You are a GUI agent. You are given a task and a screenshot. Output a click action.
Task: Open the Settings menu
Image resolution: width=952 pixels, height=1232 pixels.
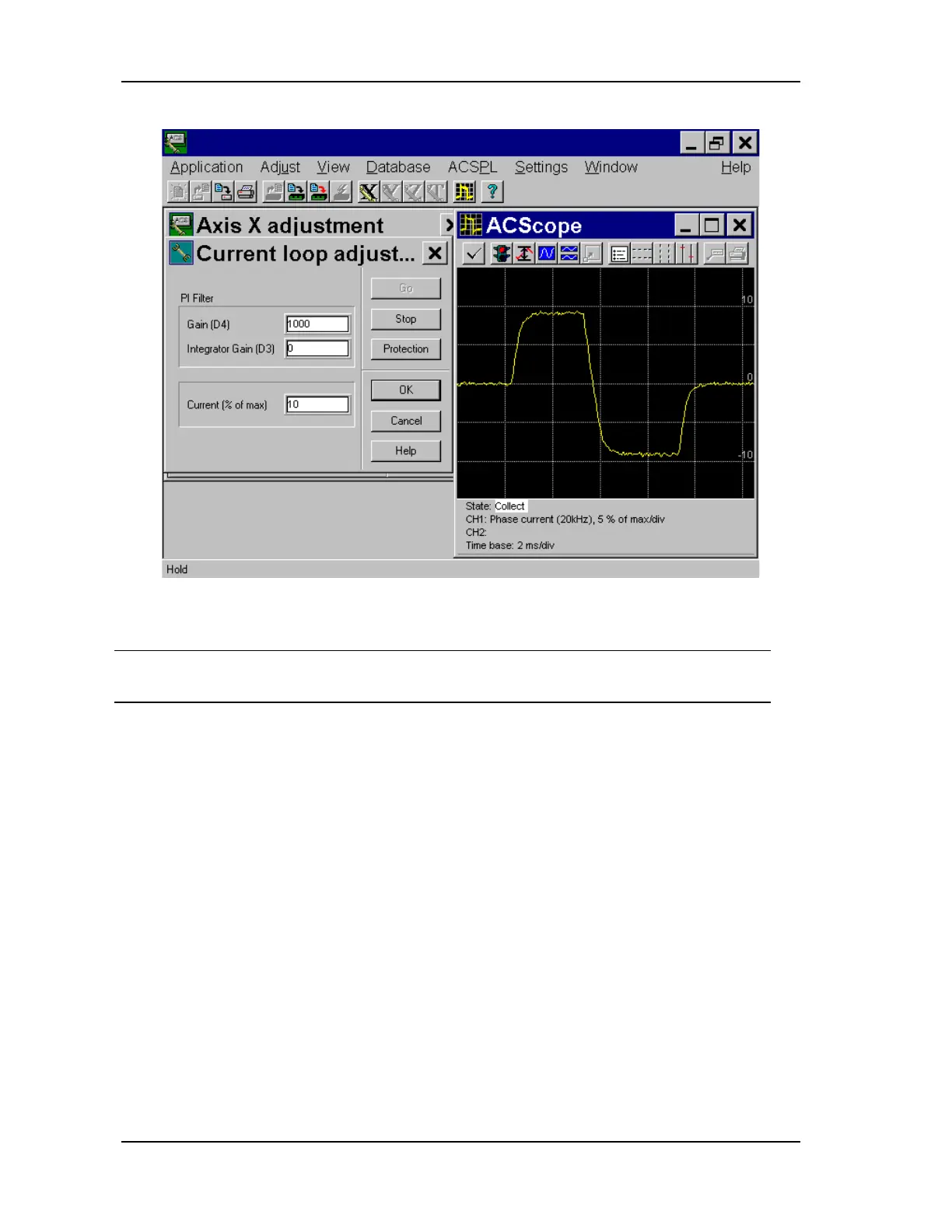point(541,167)
